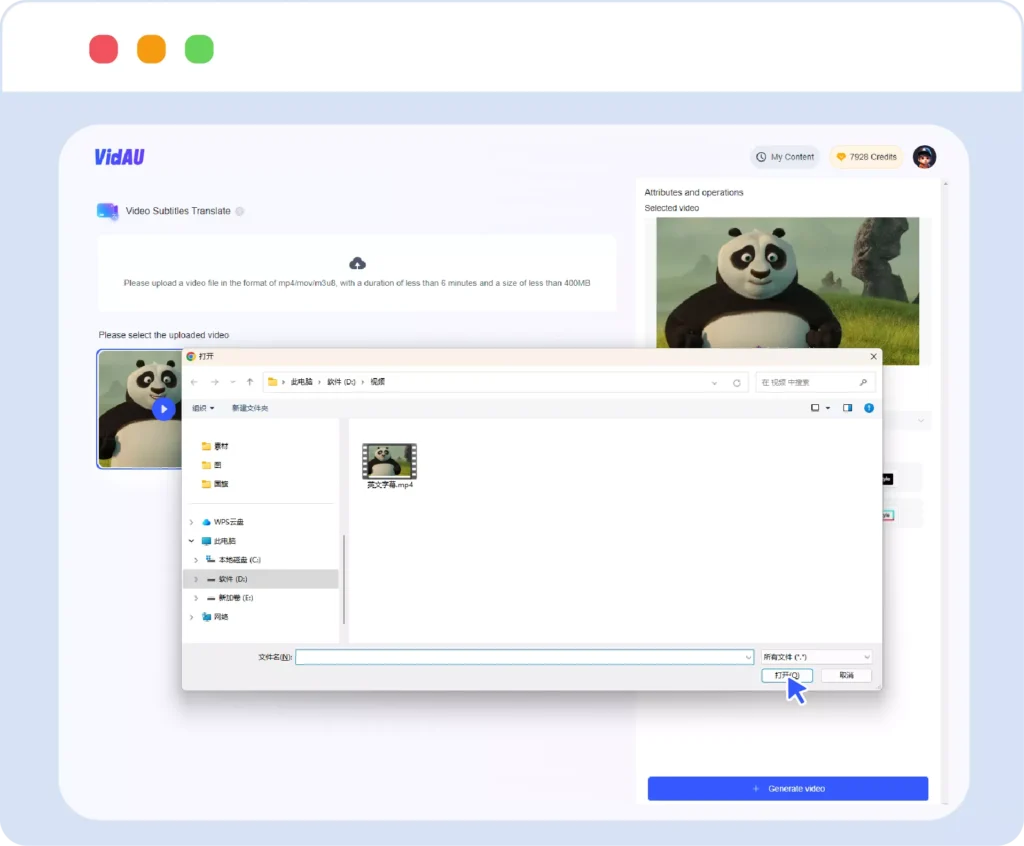Image resolution: width=1024 pixels, height=846 pixels.
Task: Click the change view icon
Action: (x=815, y=408)
